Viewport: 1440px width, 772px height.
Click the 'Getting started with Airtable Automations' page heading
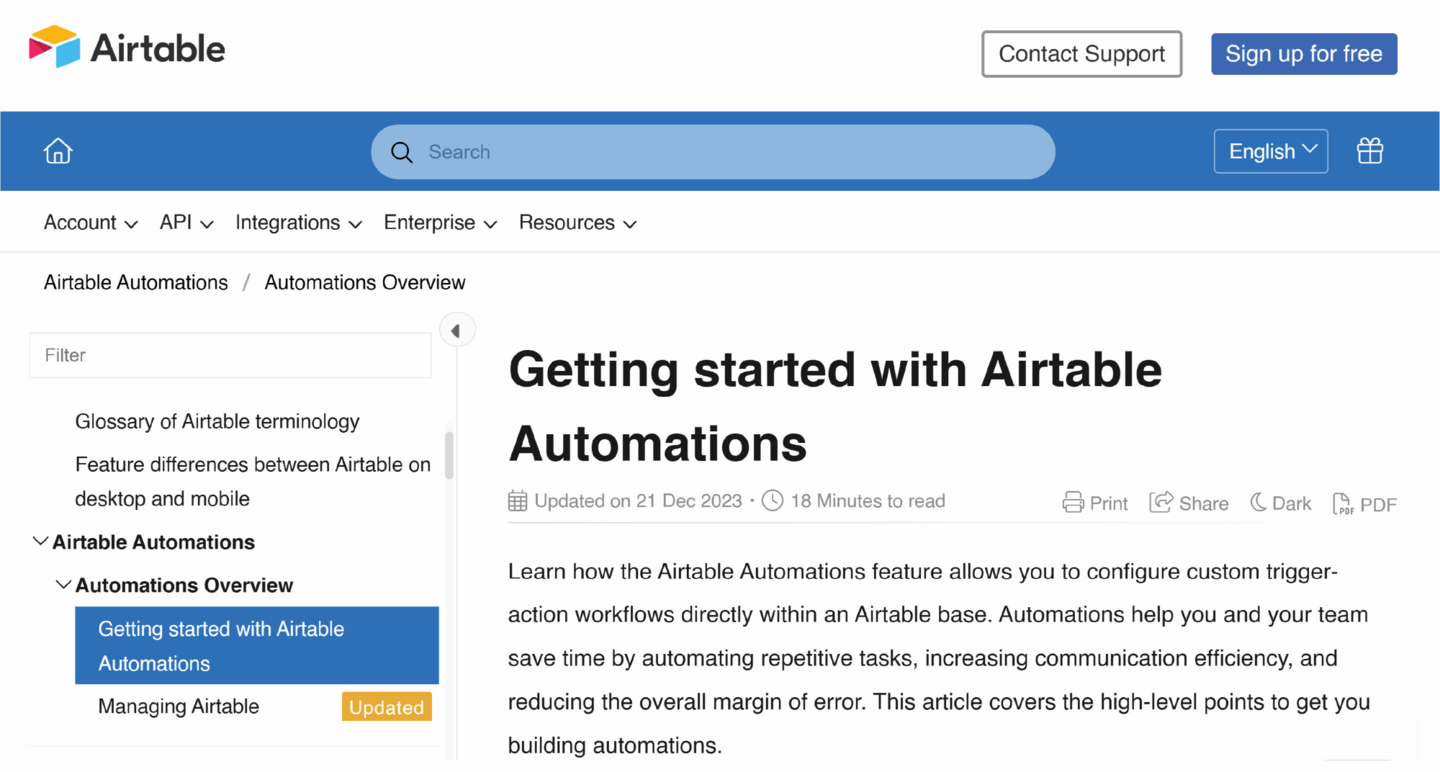point(835,406)
